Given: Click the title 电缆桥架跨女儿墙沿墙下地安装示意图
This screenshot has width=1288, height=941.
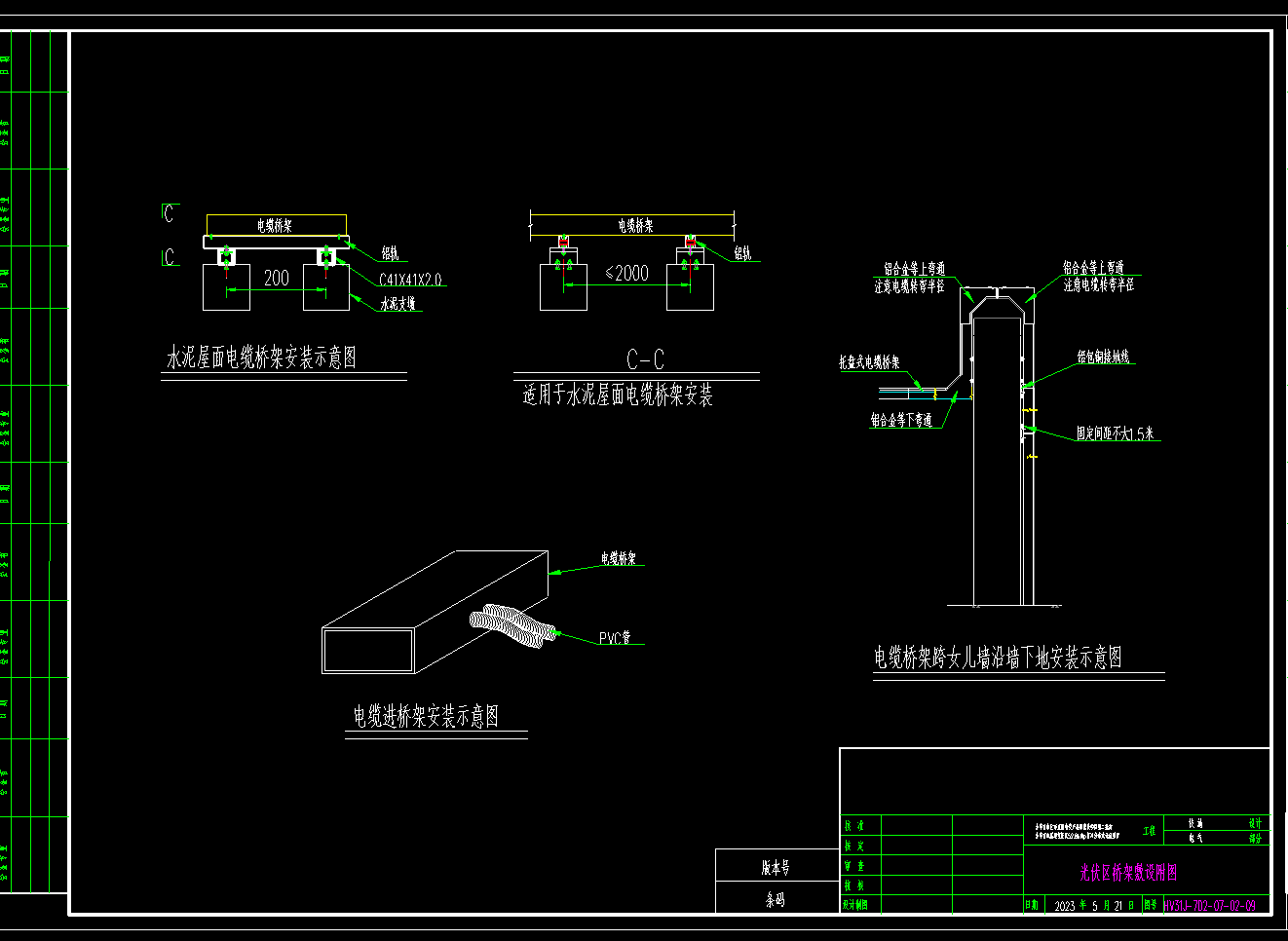Looking at the screenshot, I should click(998, 658).
